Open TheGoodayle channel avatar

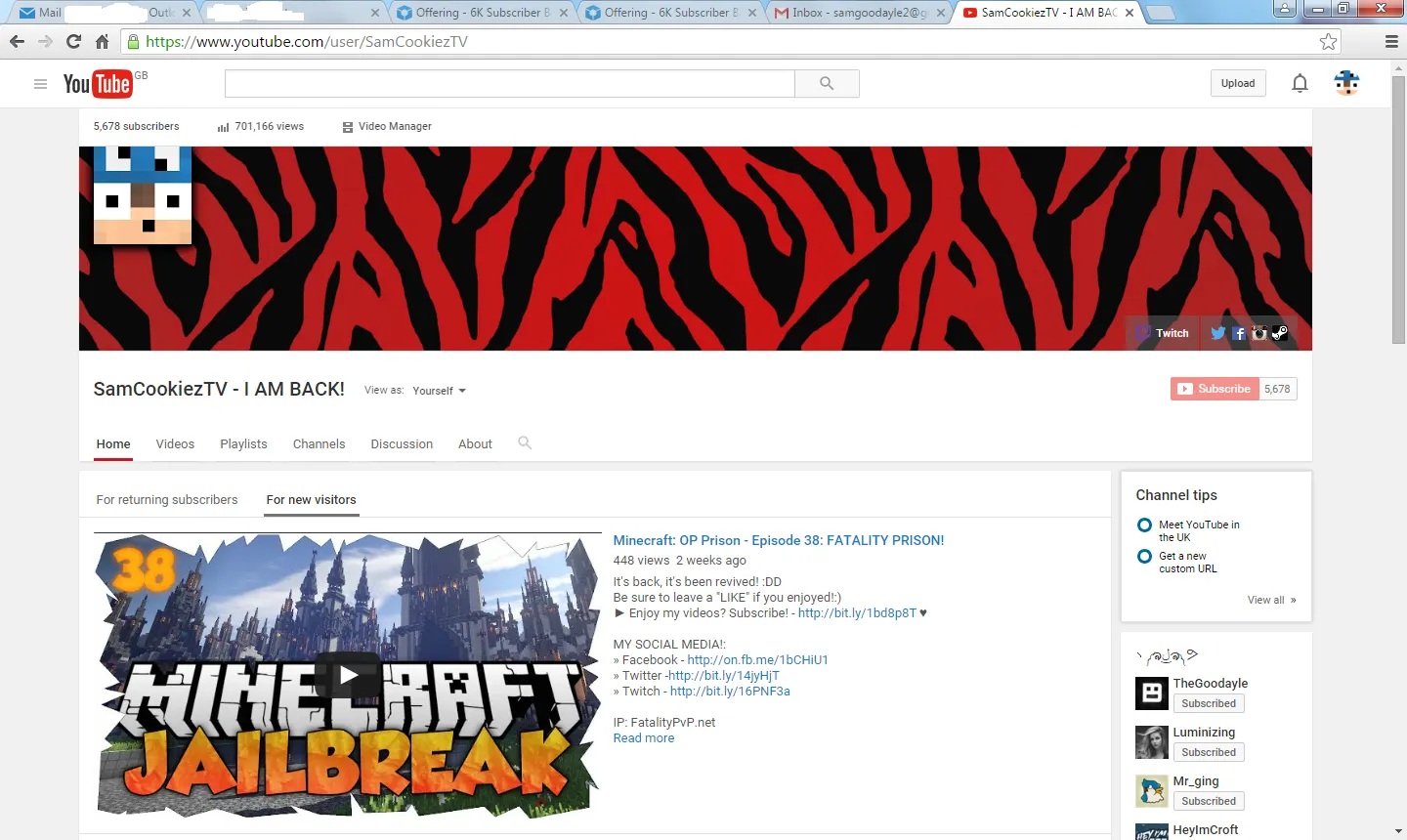[x=1152, y=693]
